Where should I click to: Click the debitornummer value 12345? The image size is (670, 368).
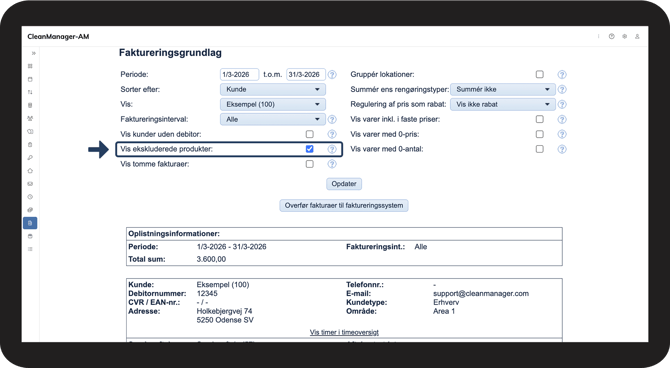[207, 294]
